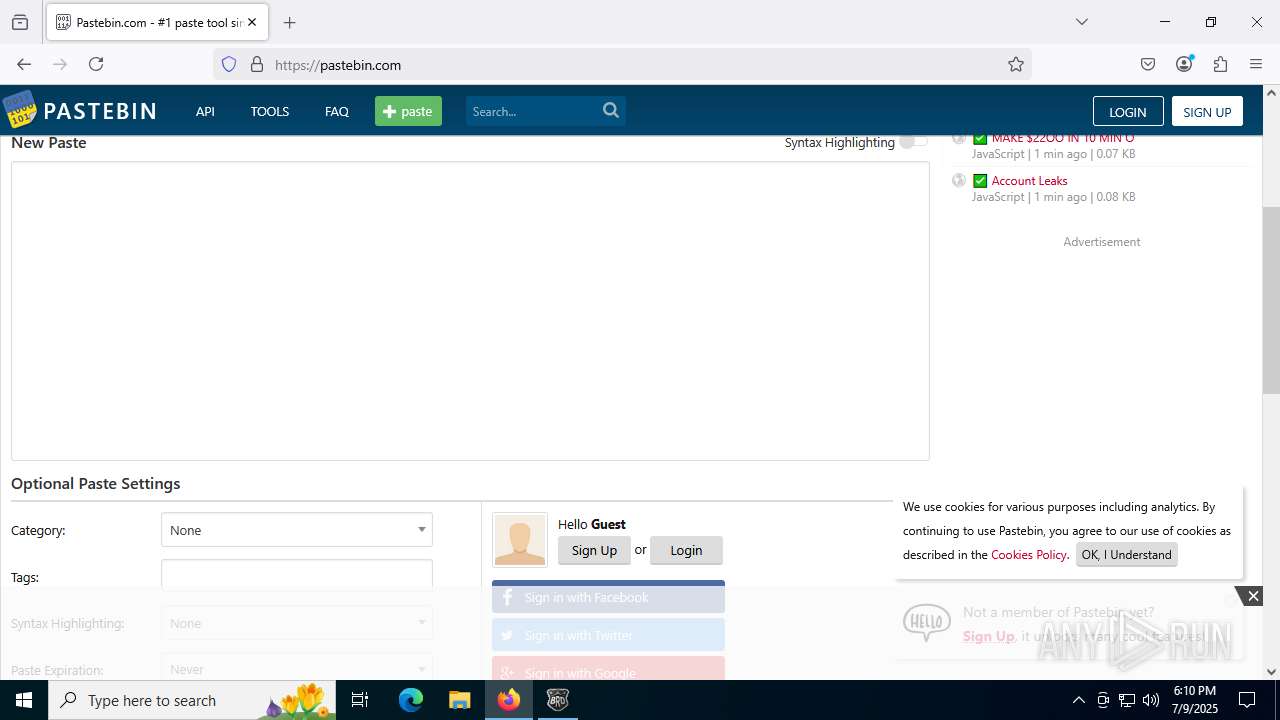This screenshot has height=720, width=1280.
Task: Open the notification center icon
Action: pos(1247,700)
